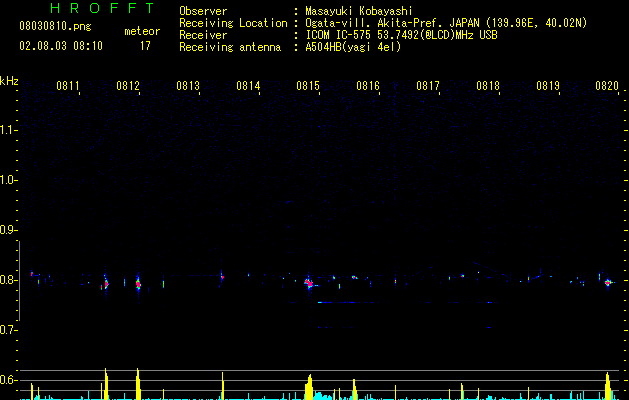Click the 0814 time axis marker
Viewport: 629px width, 400px height.
coord(248,86)
